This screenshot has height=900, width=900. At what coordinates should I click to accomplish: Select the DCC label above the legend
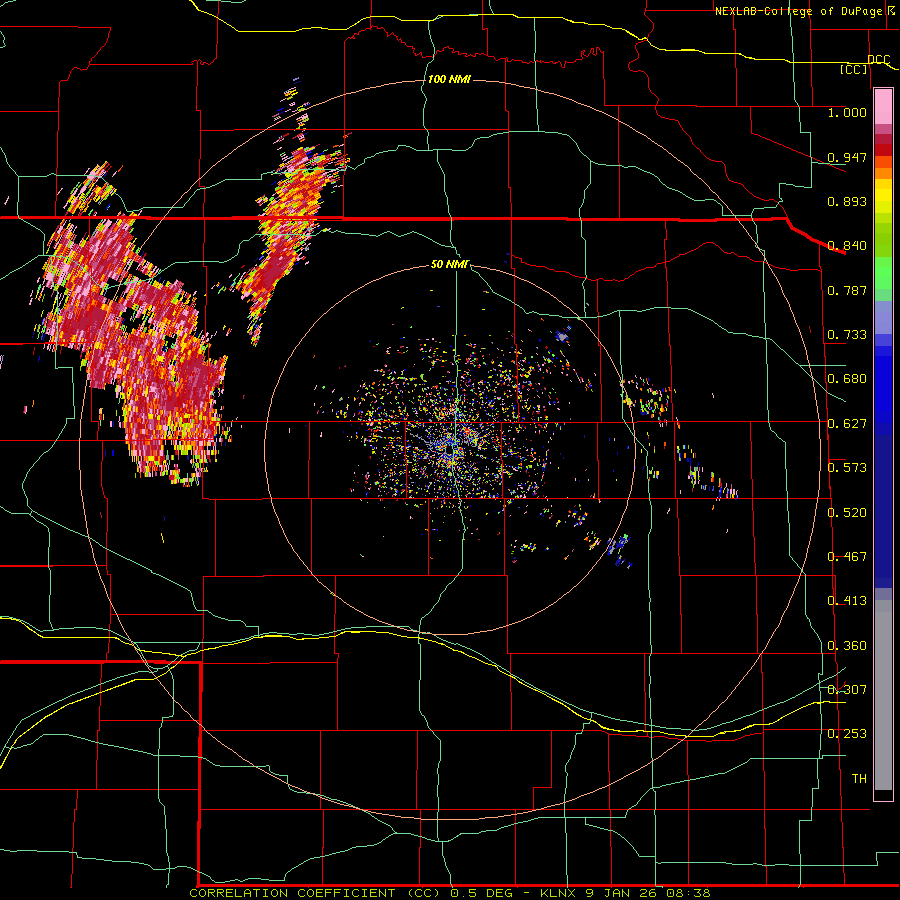tap(878, 60)
